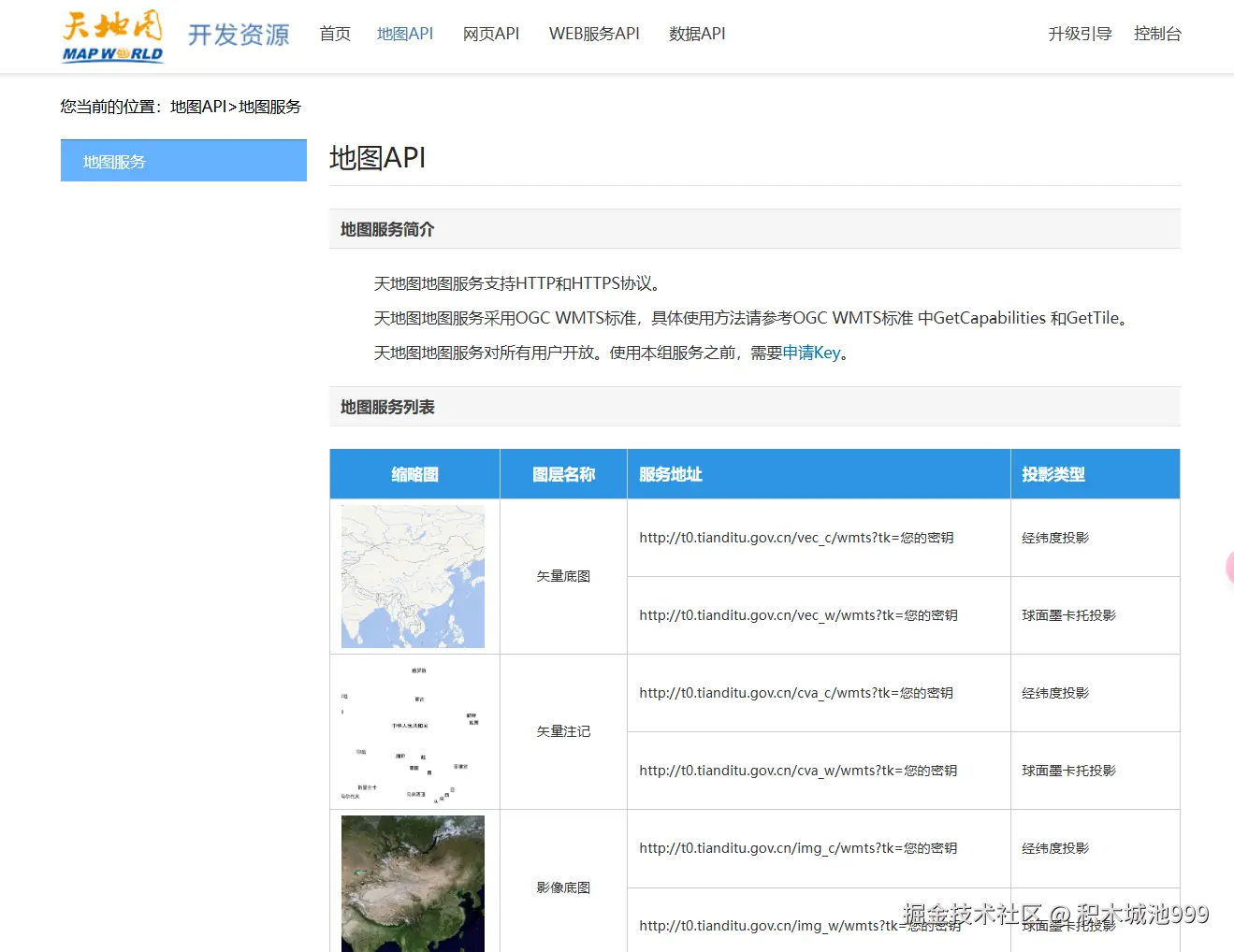
Task: Click the 地图API page heading
Action: (x=378, y=158)
